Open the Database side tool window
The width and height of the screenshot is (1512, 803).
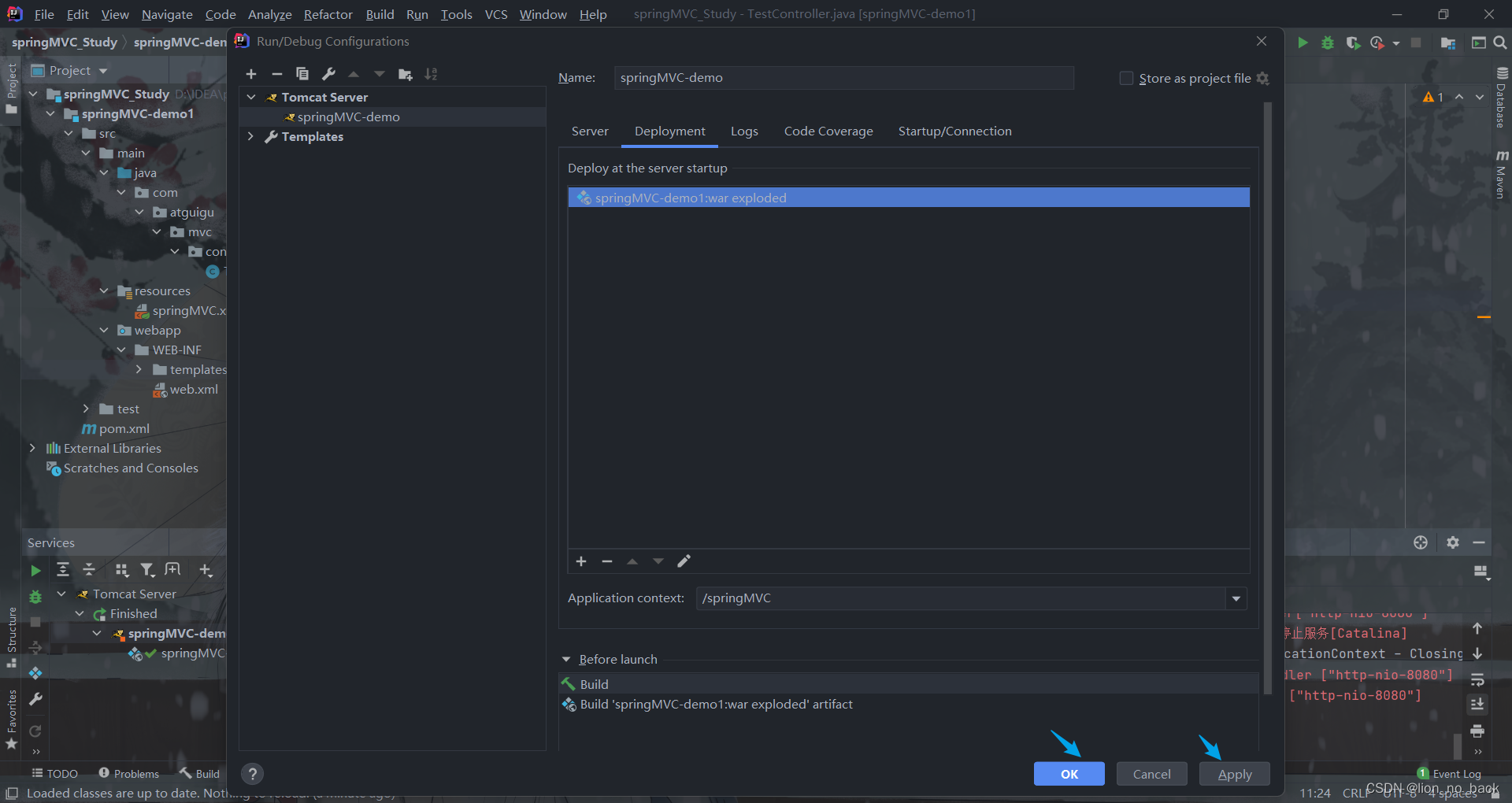[1501, 97]
